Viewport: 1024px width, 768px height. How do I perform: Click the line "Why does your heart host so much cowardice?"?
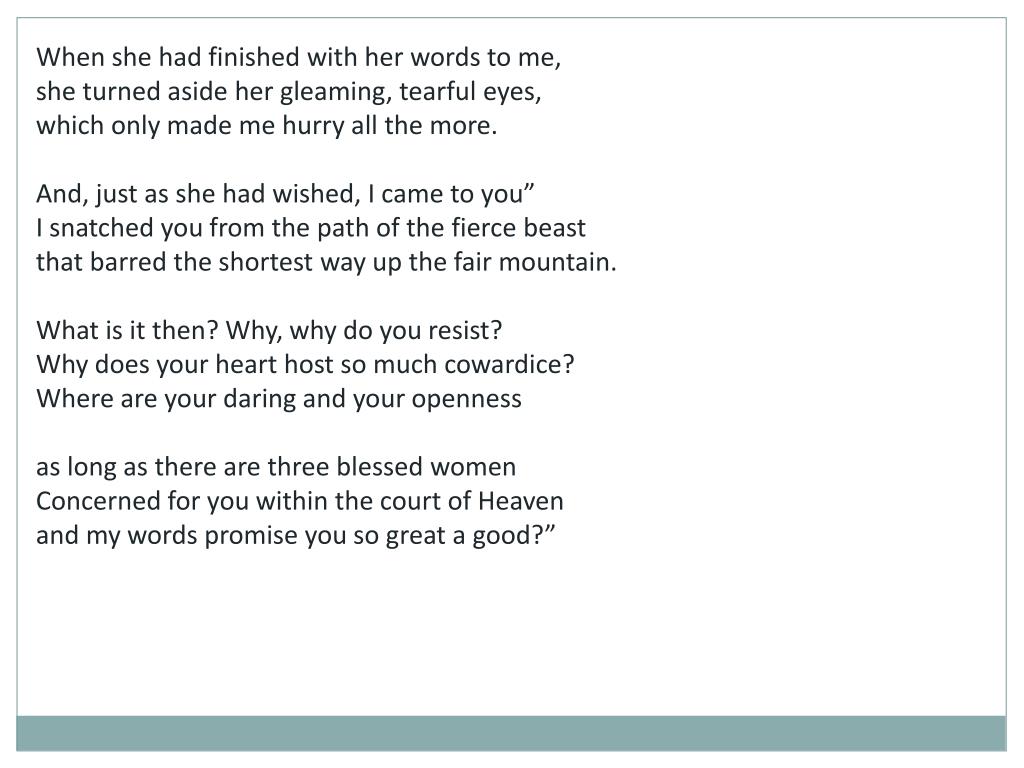click(305, 364)
